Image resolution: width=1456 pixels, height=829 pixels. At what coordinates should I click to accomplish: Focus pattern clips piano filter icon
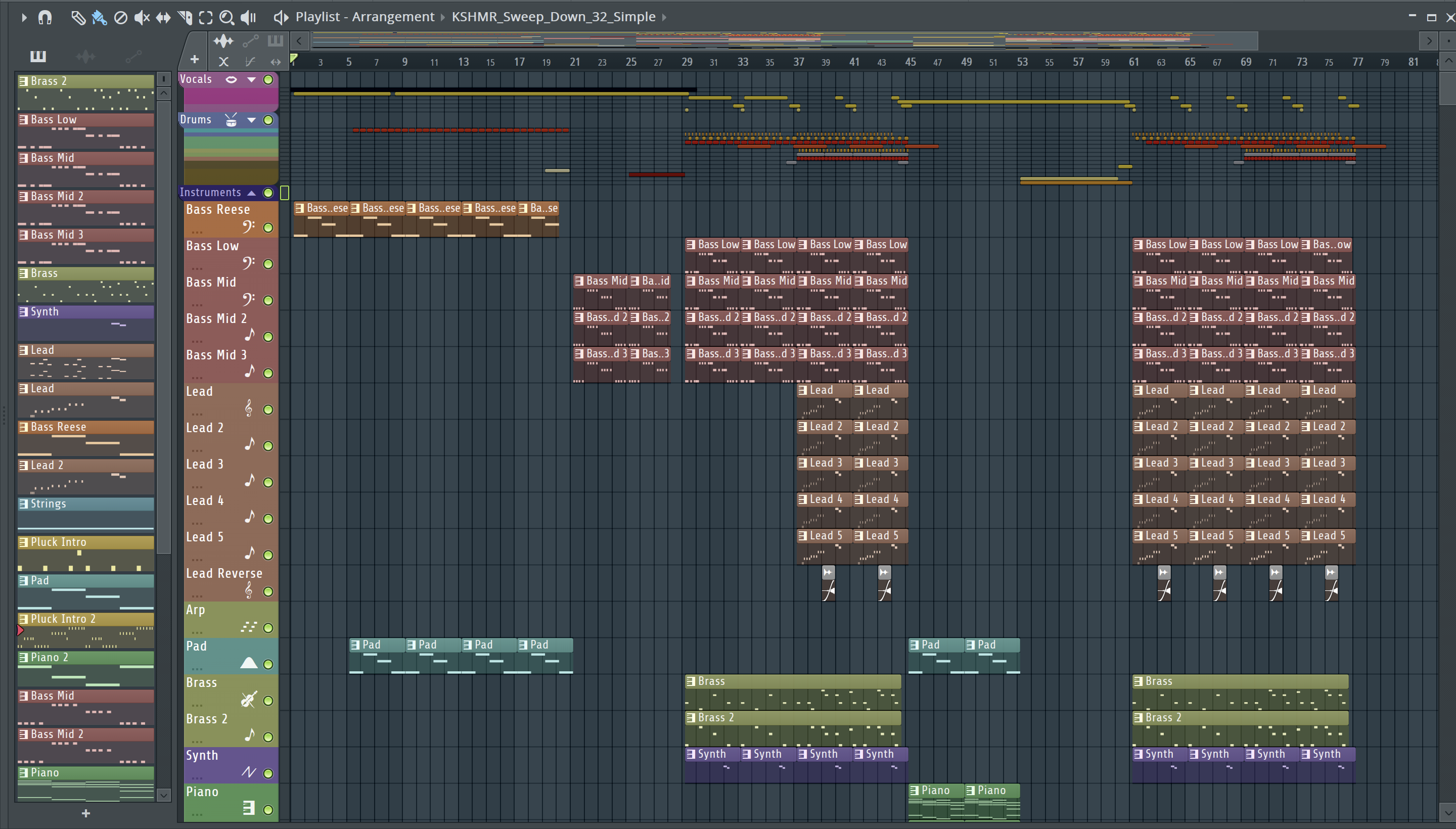276,40
